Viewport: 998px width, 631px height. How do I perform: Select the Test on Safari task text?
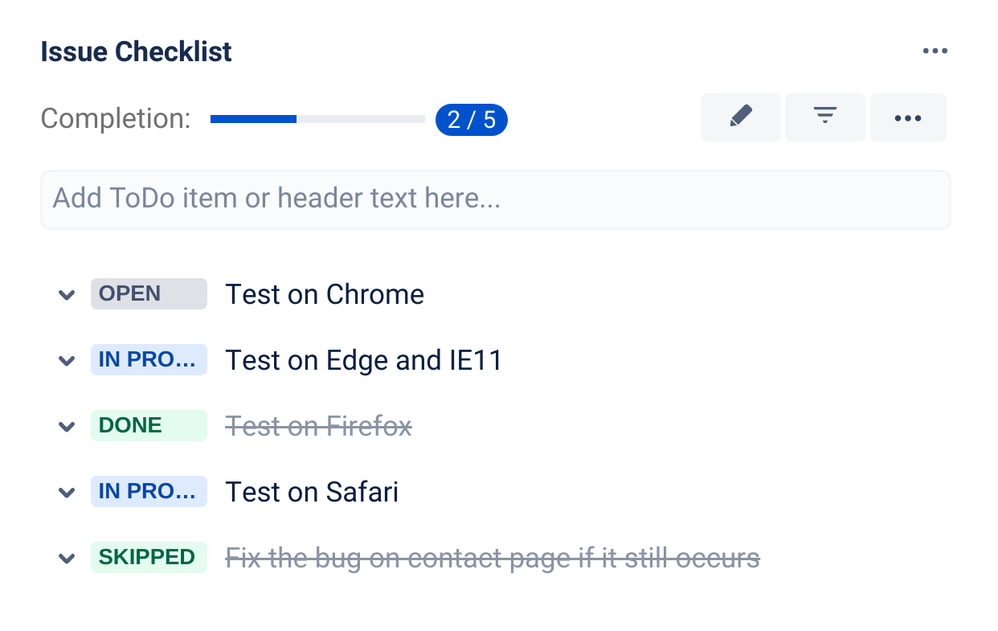[311, 492]
